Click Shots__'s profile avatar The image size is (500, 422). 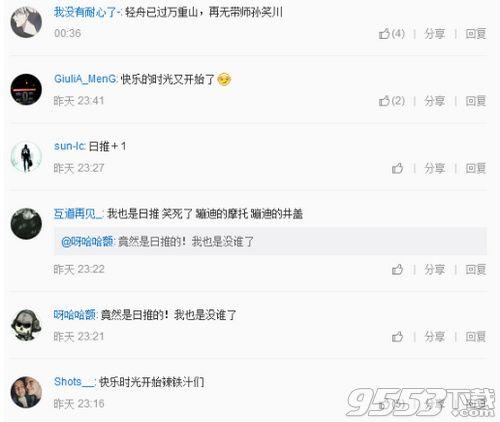point(26,392)
